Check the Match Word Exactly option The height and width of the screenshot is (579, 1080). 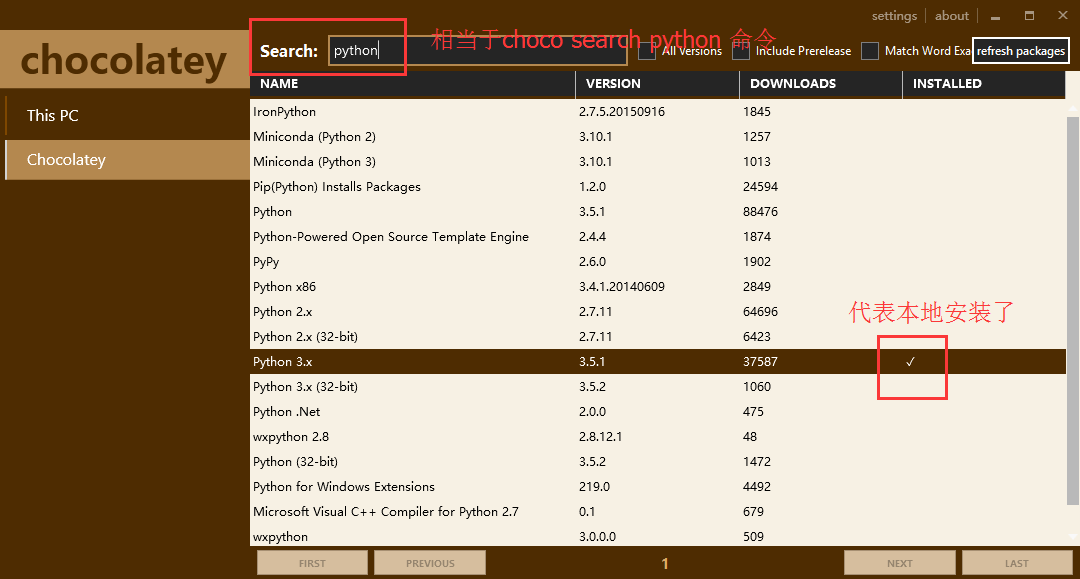pyautogui.click(x=870, y=51)
